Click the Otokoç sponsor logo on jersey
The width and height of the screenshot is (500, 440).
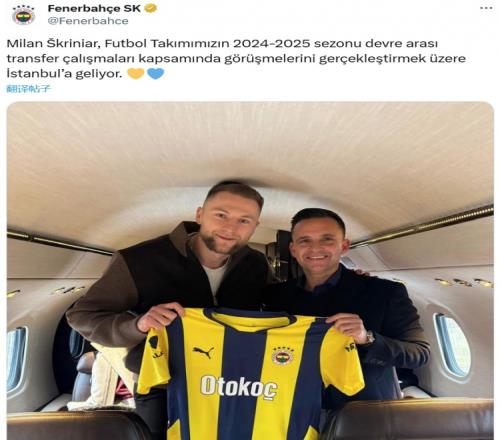(239, 387)
